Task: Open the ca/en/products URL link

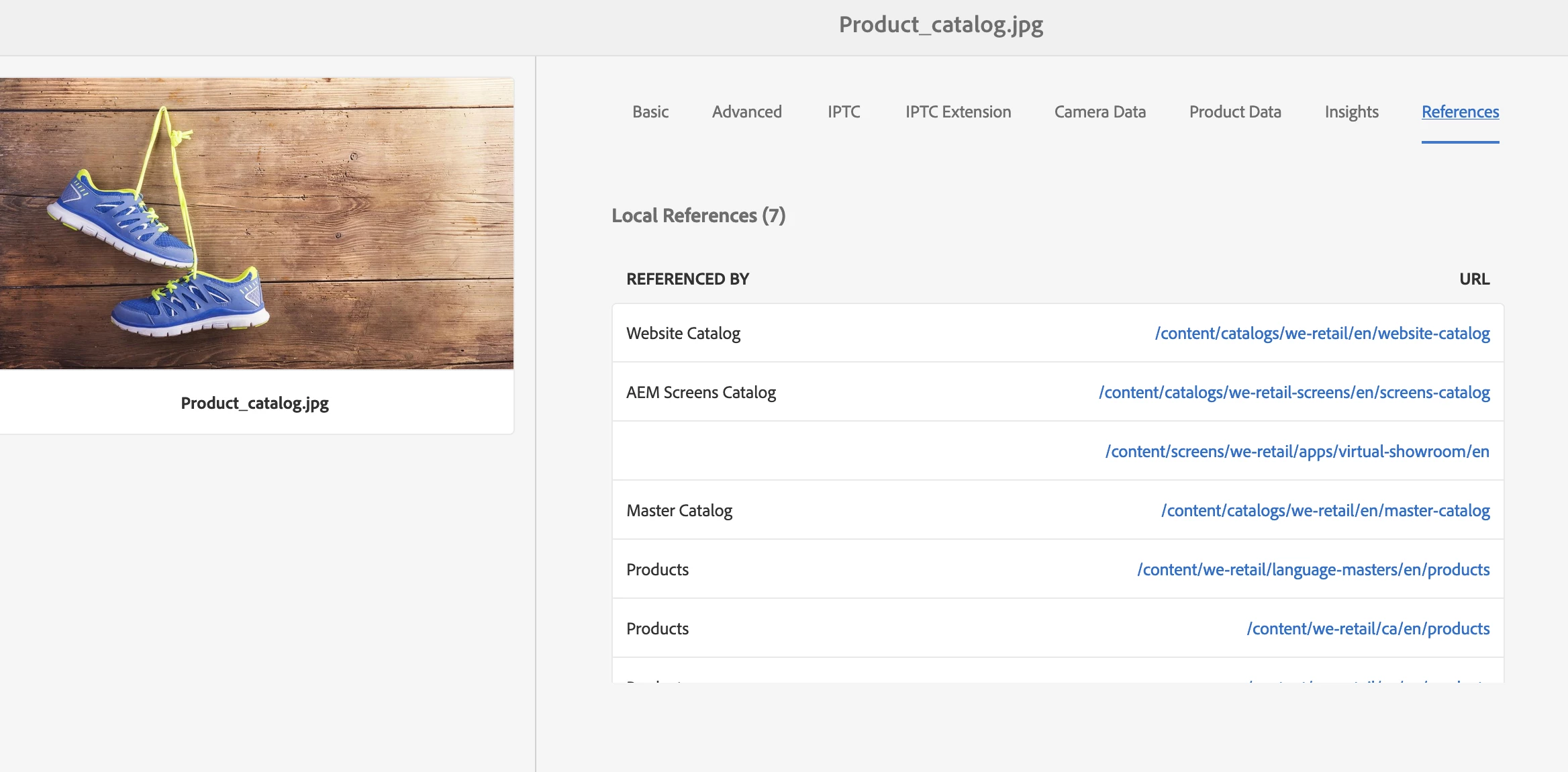Action: (1368, 629)
